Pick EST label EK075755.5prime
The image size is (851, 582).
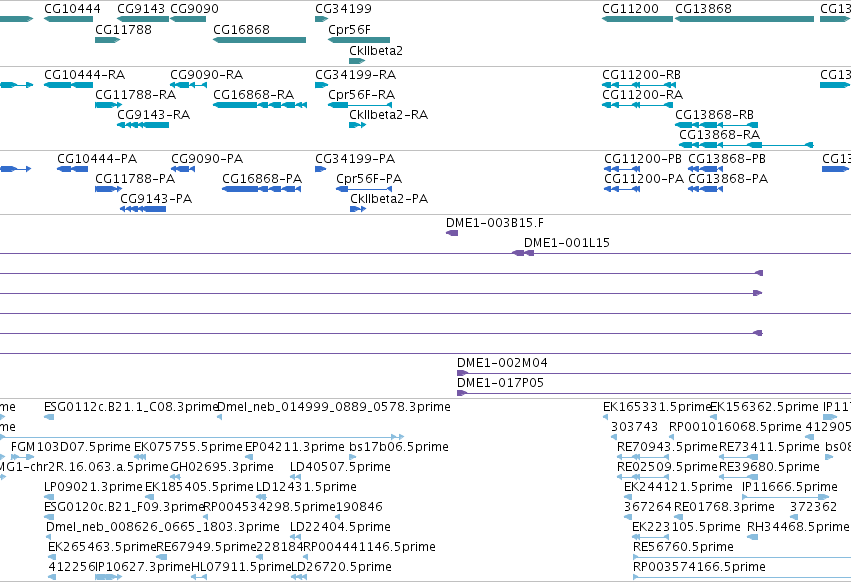point(188,447)
